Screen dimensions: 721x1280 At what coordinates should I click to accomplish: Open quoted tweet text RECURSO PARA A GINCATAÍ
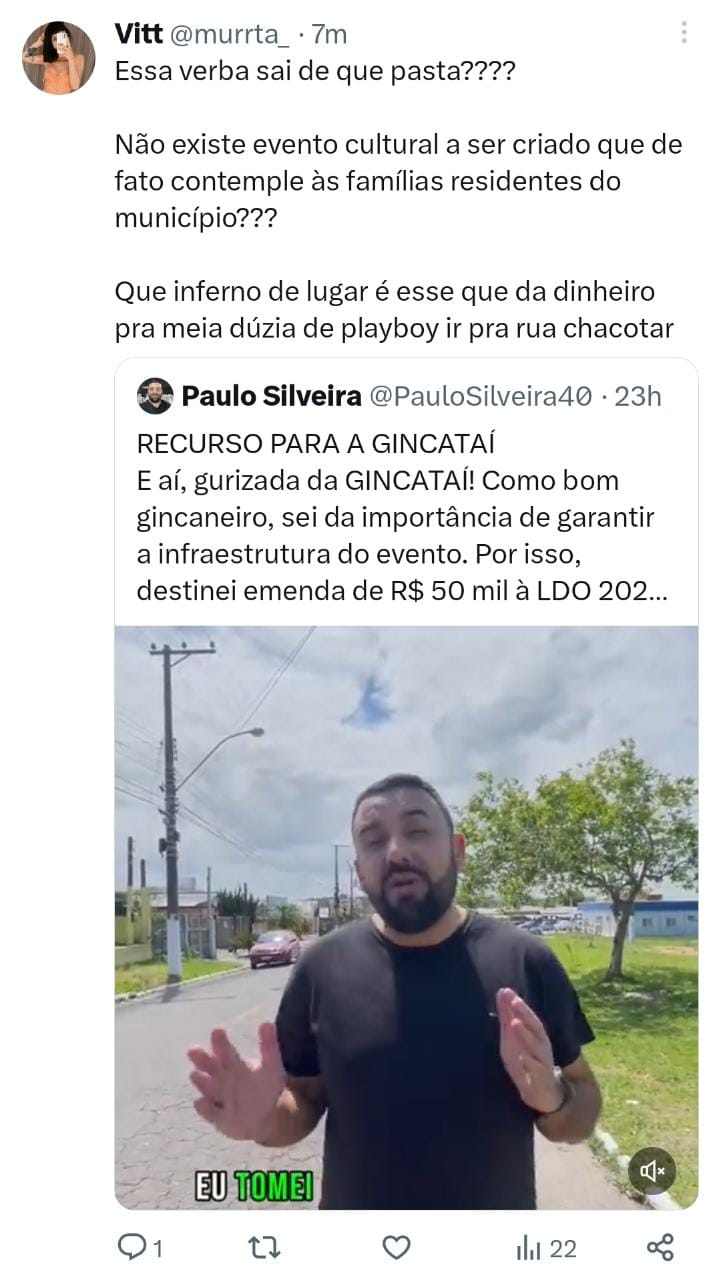[316, 443]
